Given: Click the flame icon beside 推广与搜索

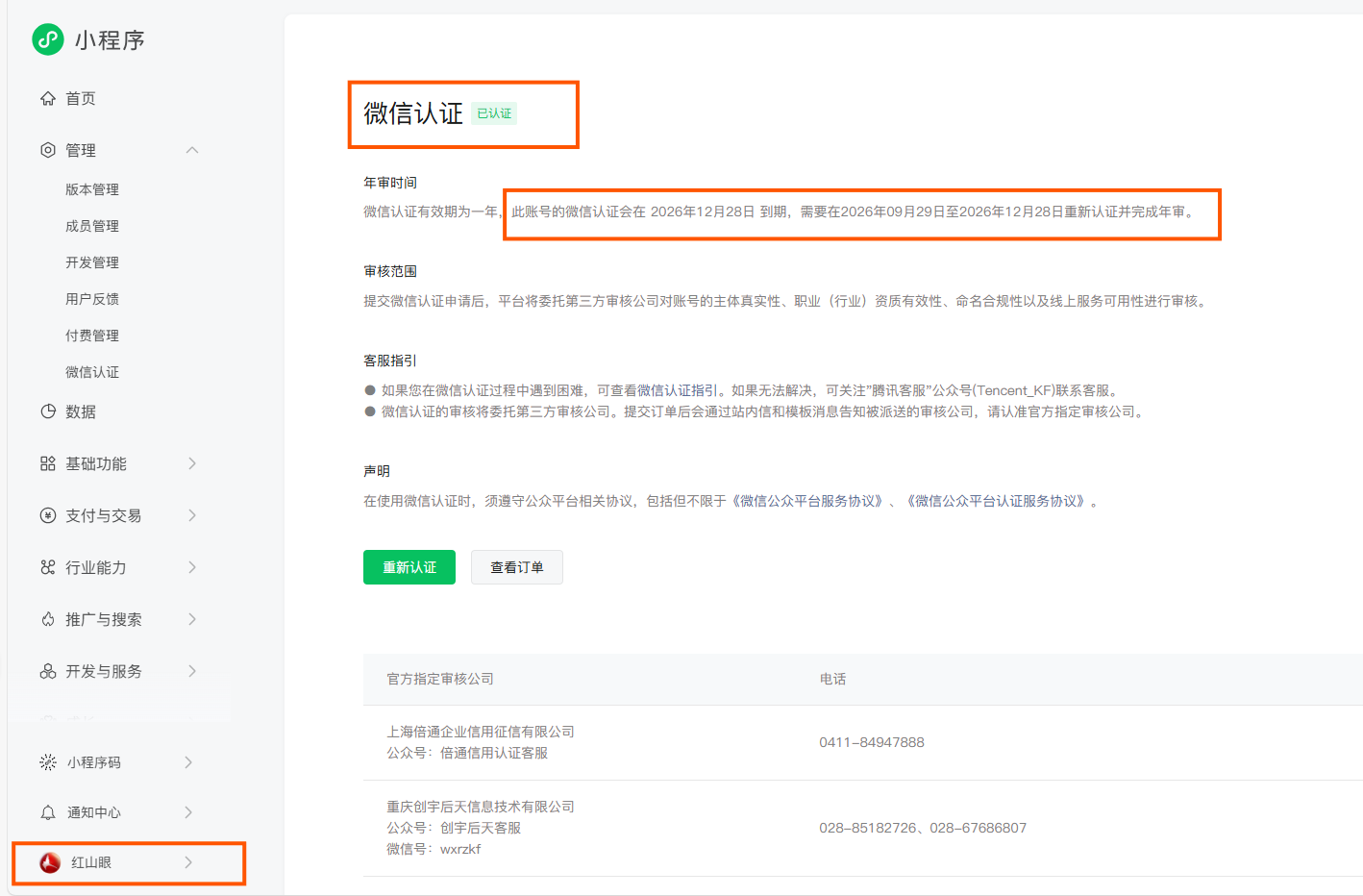Looking at the screenshot, I should [48, 619].
